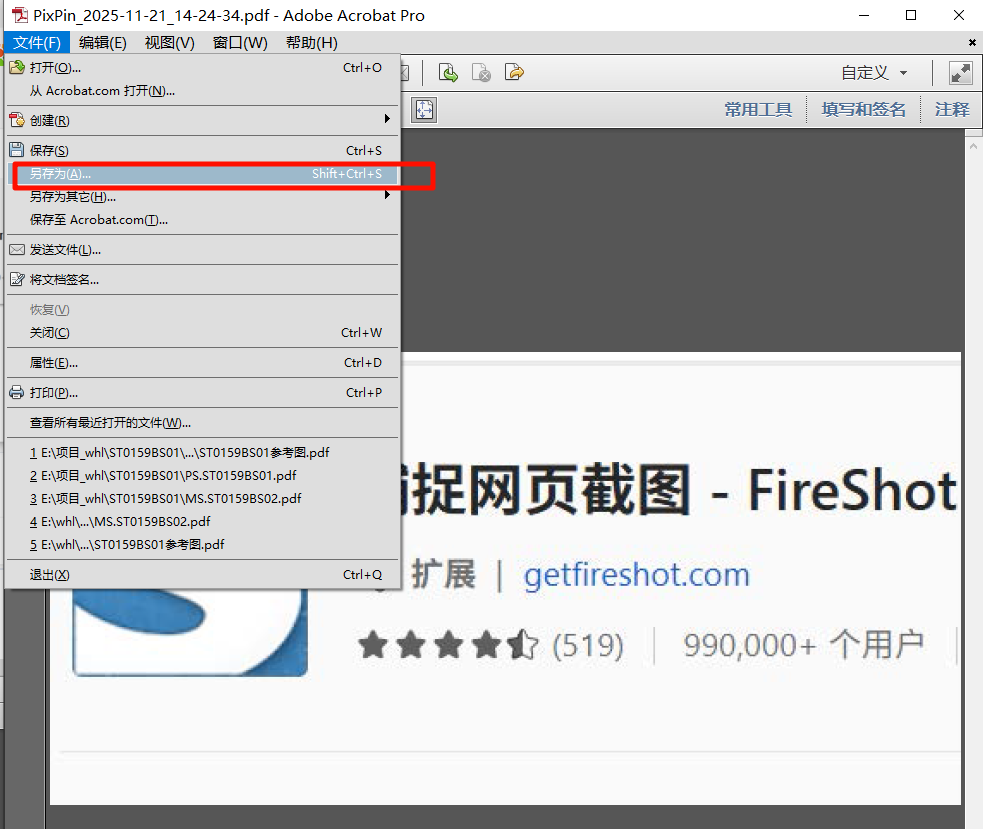Open the 填写和签名 panel
Image resolution: width=983 pixels, height=829 pixels.
tap(863, 110)
